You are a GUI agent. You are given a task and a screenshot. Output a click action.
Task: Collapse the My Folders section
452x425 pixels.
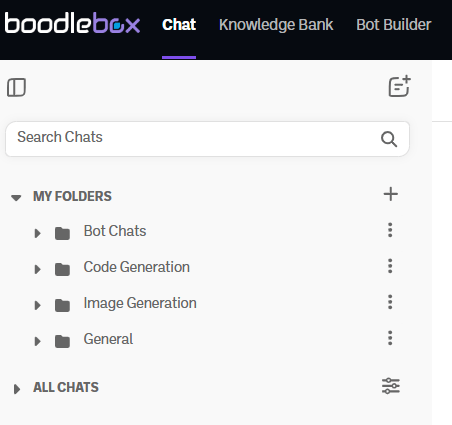tap(16, 197)
